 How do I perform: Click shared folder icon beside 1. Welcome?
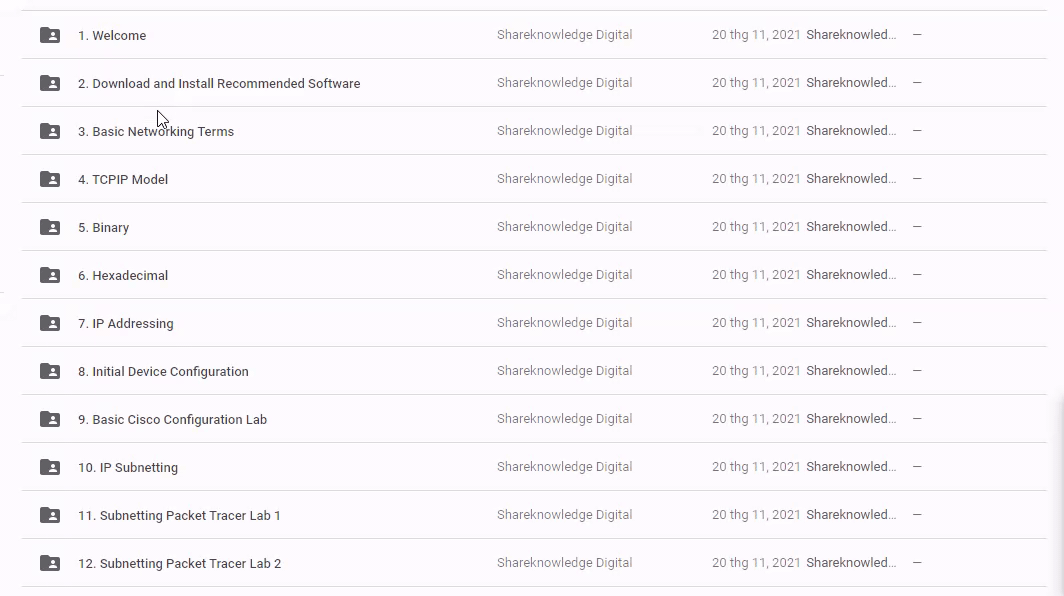point(50,35)
